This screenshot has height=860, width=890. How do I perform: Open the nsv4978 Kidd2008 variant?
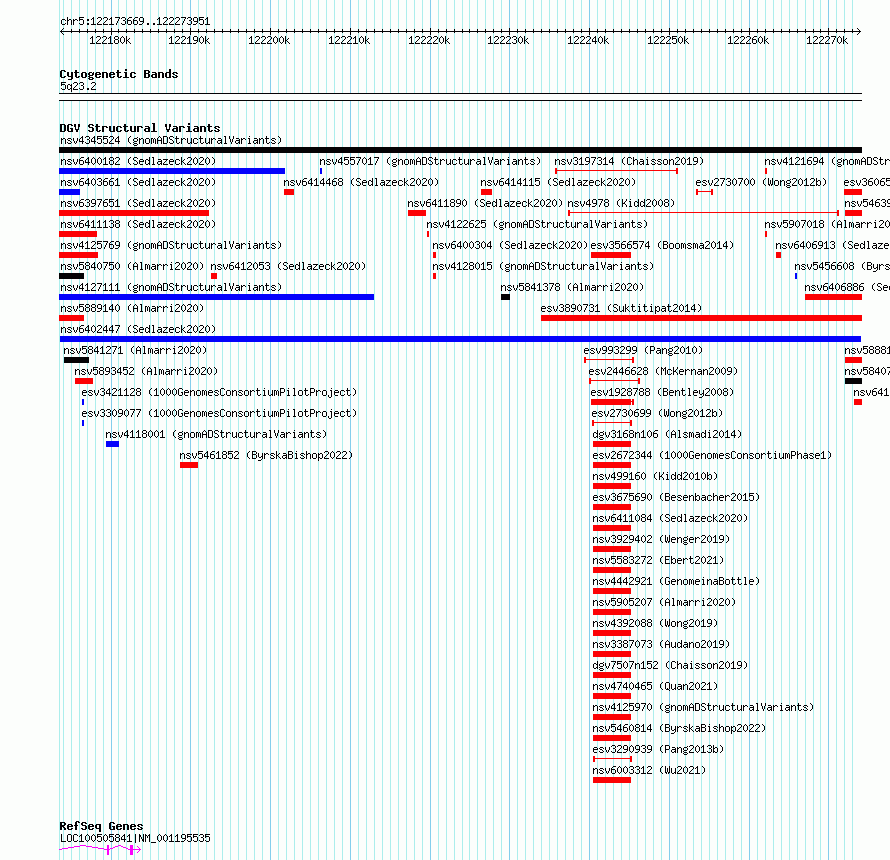pos(621,203)
